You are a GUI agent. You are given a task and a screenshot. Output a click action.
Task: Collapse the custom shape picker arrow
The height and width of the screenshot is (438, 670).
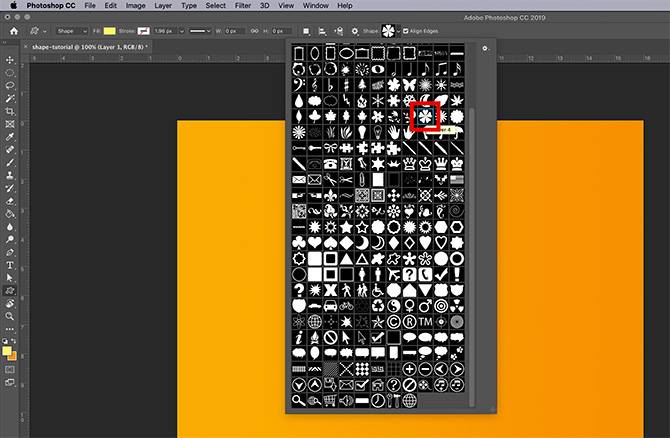[x=398, y=31]
